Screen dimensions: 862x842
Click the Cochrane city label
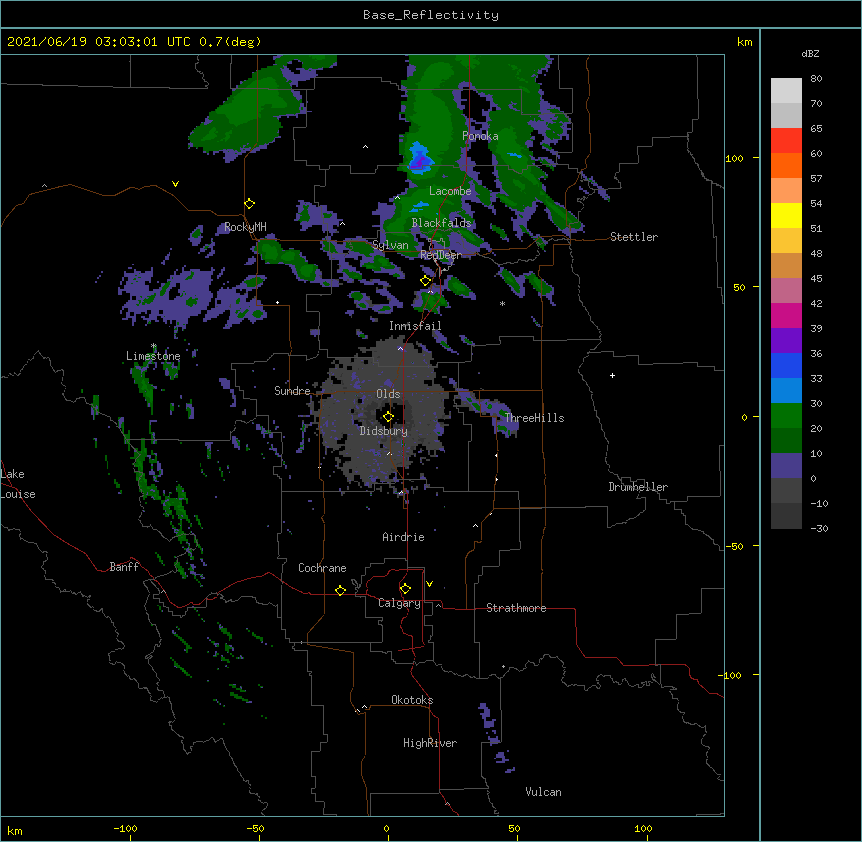[322, 568]
